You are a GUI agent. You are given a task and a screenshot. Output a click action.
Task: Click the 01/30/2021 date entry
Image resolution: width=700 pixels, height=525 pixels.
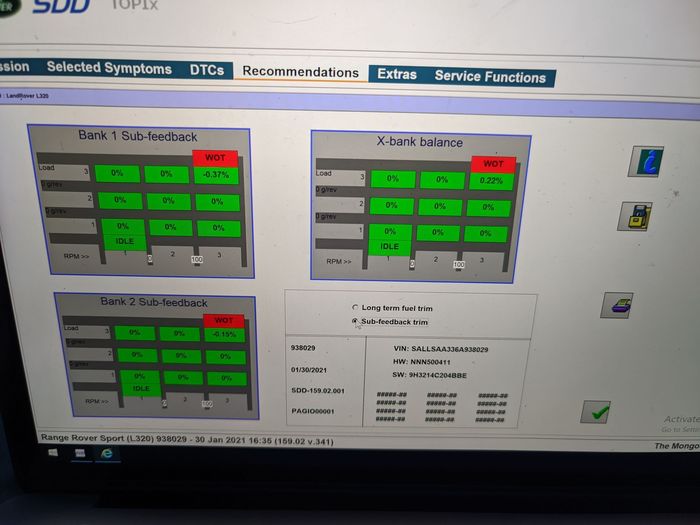[x=309, y=370]
